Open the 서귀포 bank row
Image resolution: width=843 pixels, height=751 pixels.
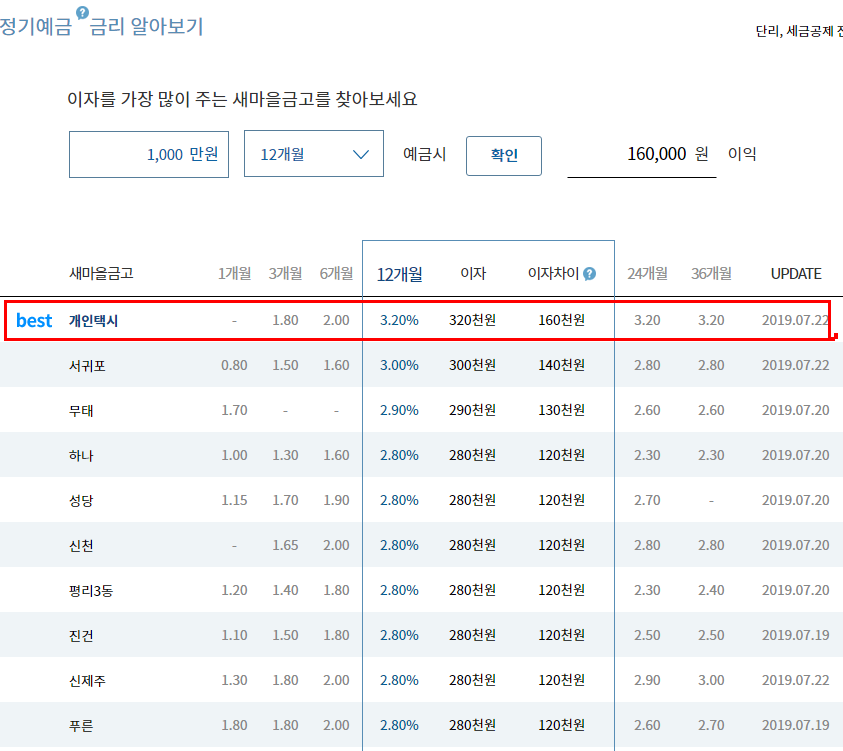pos(422,366)
